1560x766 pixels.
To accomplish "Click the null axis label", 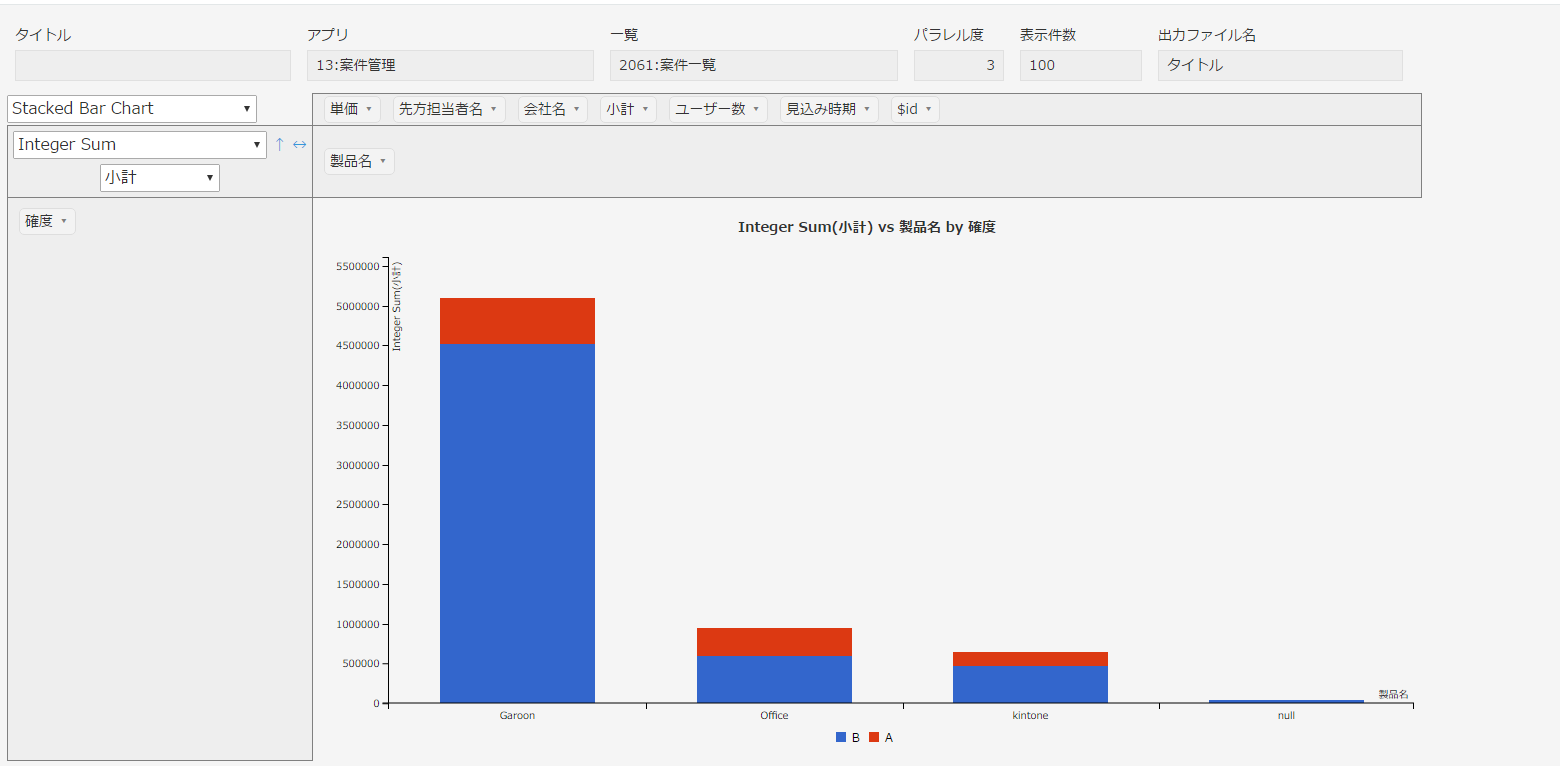I will (x=1286, y=716).
